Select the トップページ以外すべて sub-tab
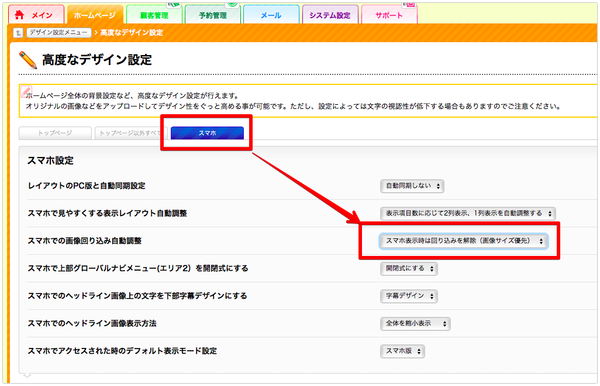 (131, 133)
